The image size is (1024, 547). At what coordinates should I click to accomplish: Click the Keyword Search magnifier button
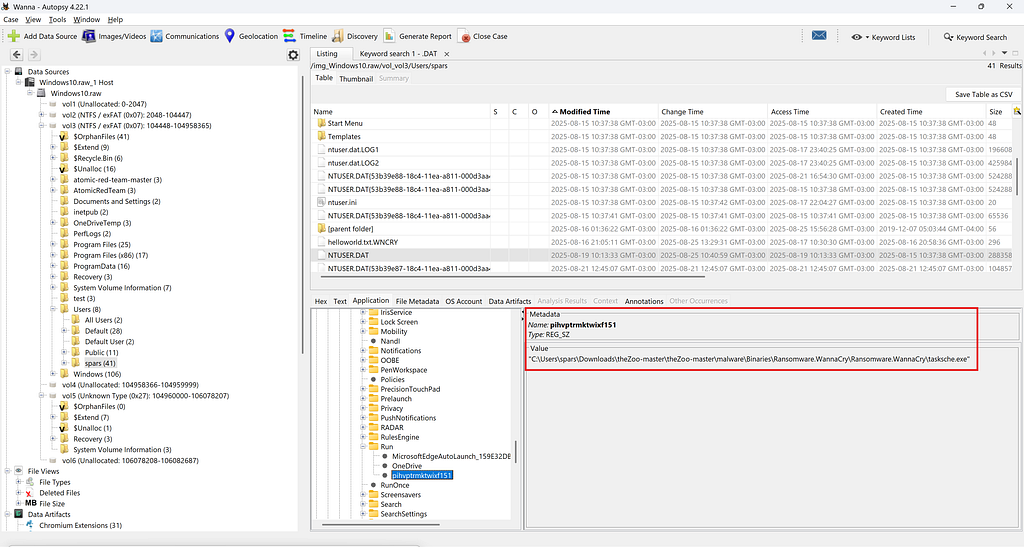point(974,37)
